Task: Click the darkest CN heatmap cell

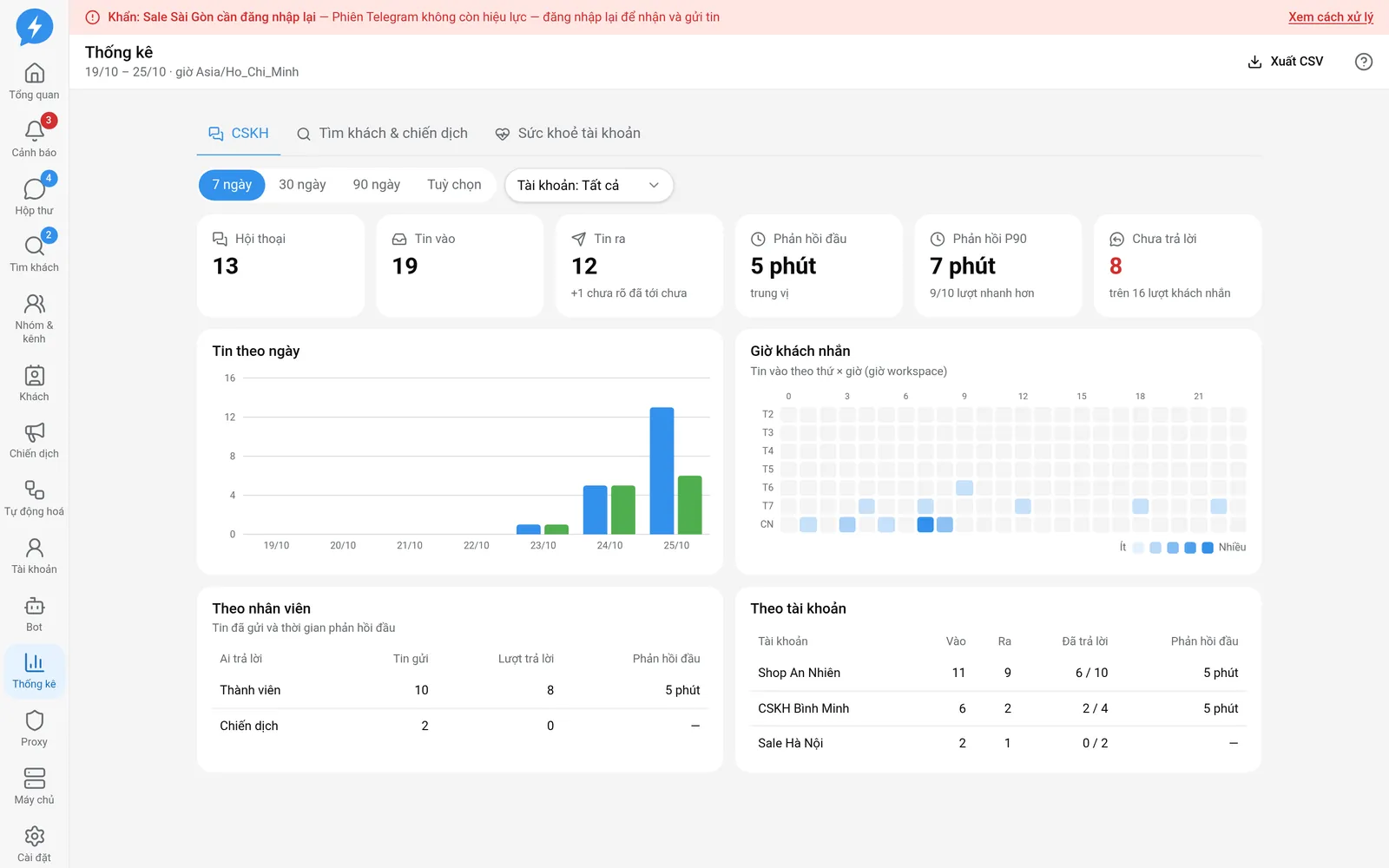Action: click(925, 524)
